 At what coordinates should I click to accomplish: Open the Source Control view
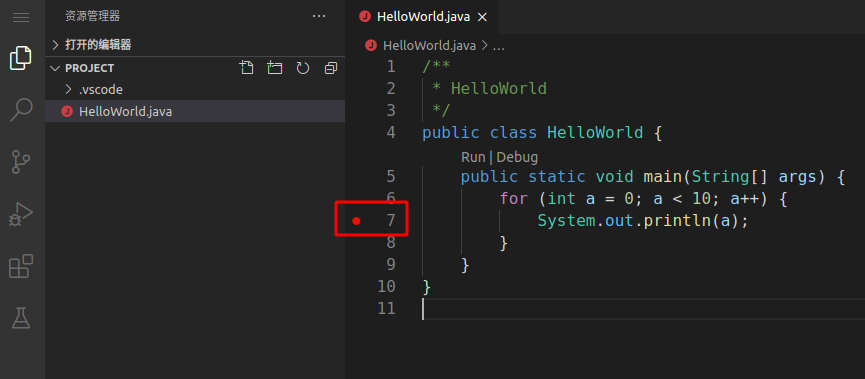(x=21, y=162)
